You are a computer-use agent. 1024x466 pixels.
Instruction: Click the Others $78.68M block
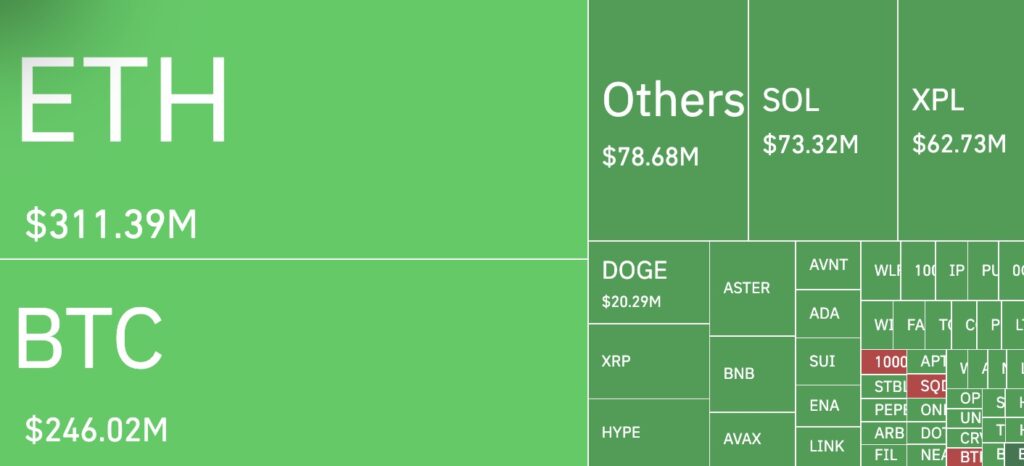[x=668, y=120]
